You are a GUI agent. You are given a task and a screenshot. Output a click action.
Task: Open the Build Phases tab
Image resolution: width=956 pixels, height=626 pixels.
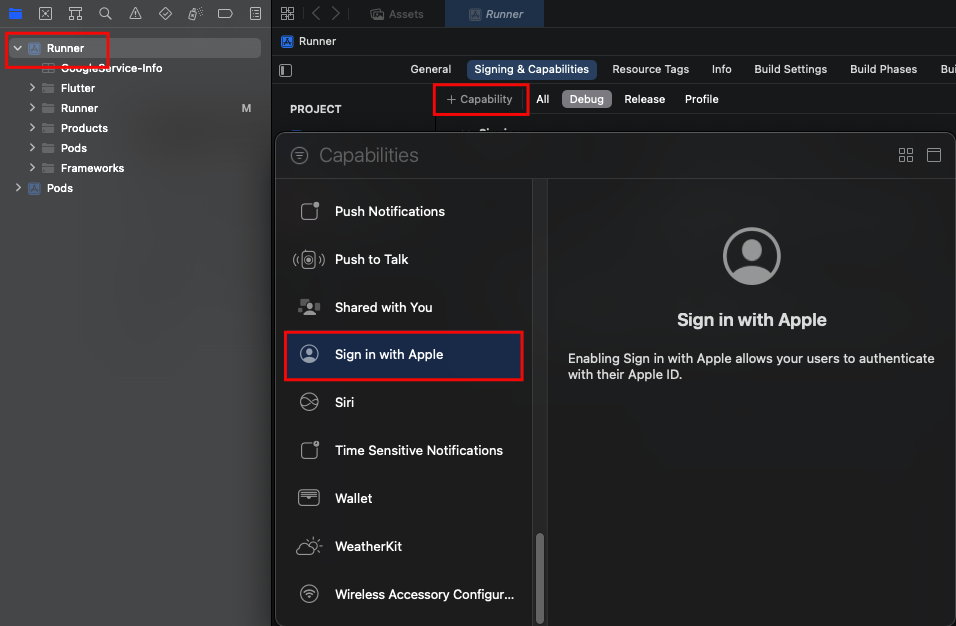[883, 69]
